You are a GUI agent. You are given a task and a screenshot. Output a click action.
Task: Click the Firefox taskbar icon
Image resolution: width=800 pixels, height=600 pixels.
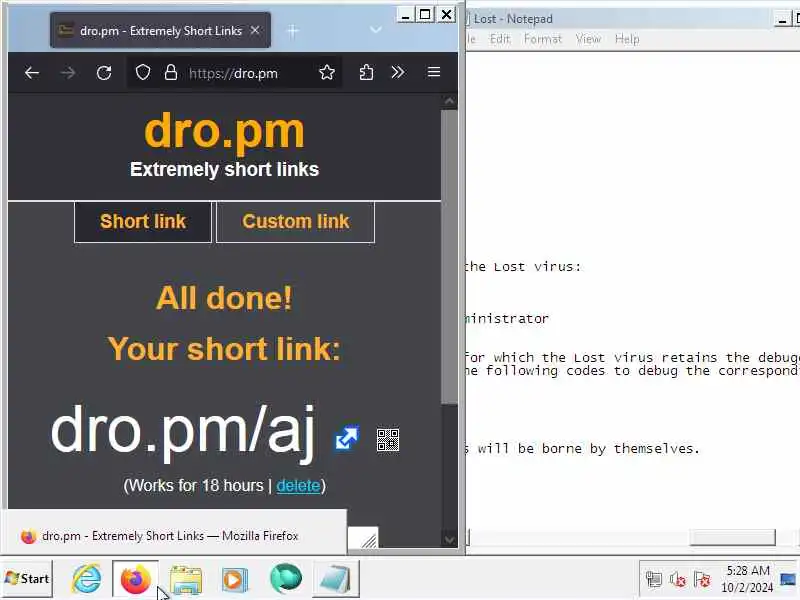coord(135,579)
